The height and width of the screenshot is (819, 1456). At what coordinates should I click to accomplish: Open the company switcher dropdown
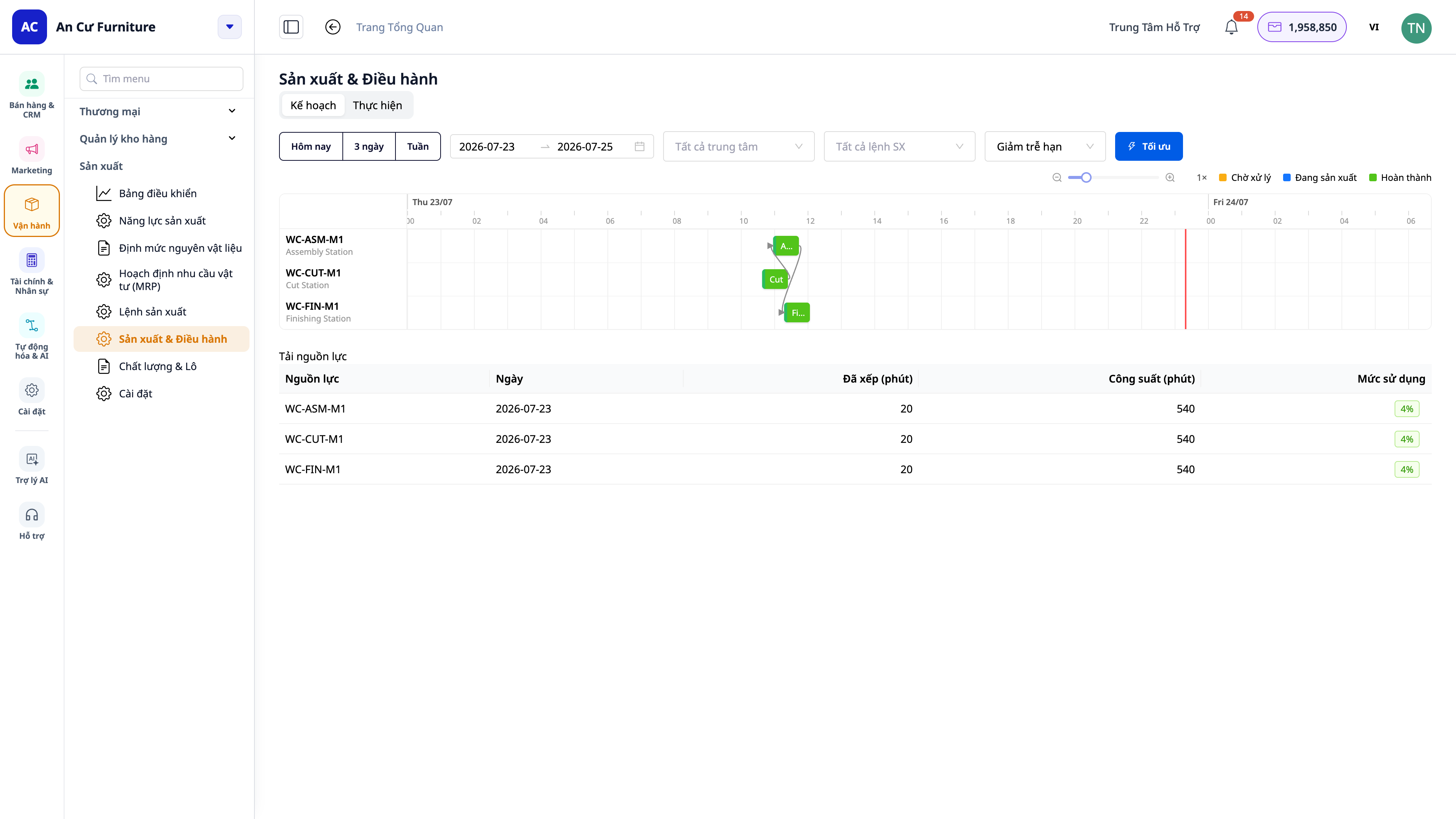click(x=229, y=27)
